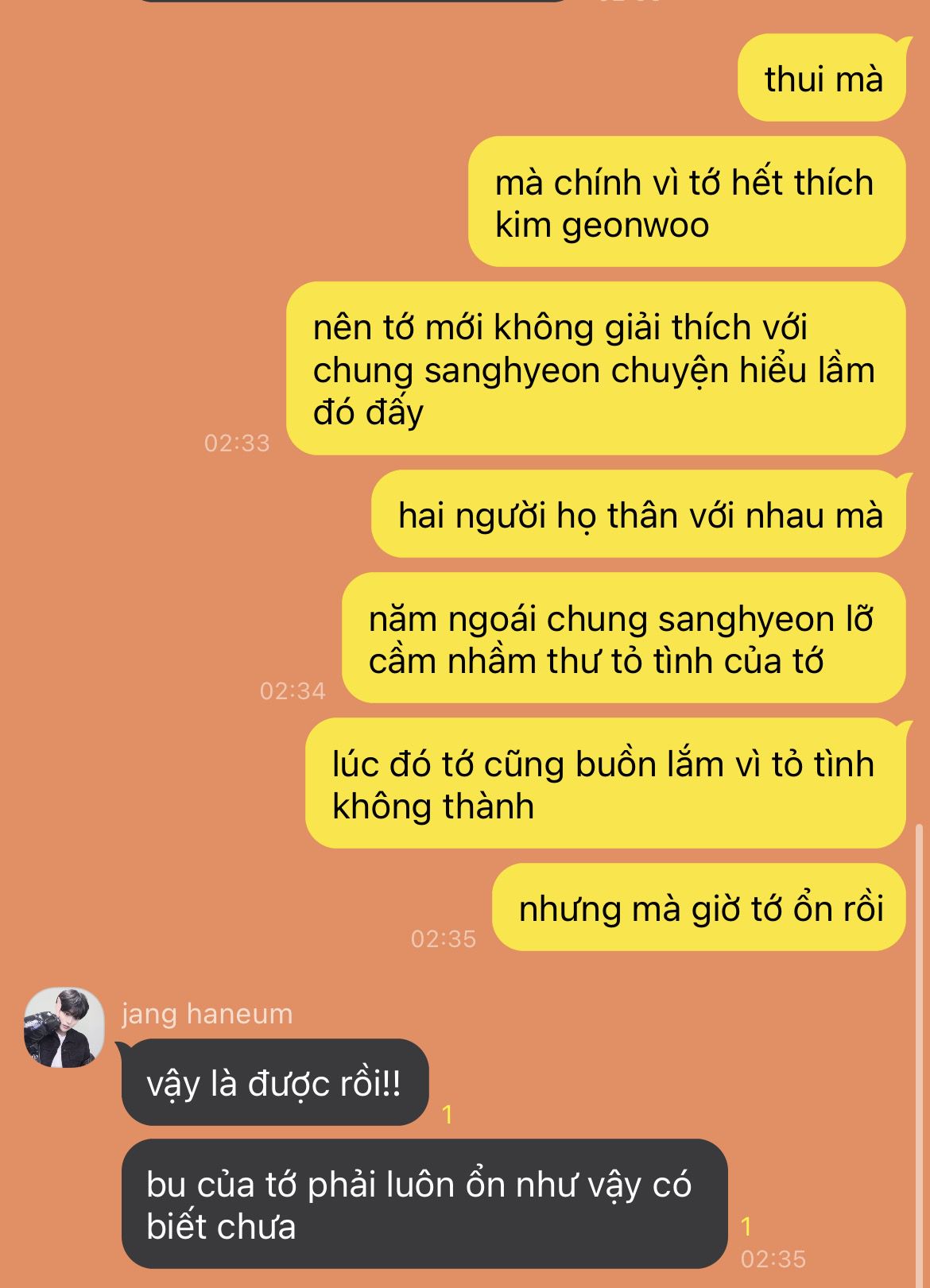
Task: Select the message mentioning "chuyện hiểu lầm"
Action: pos(596,369)
